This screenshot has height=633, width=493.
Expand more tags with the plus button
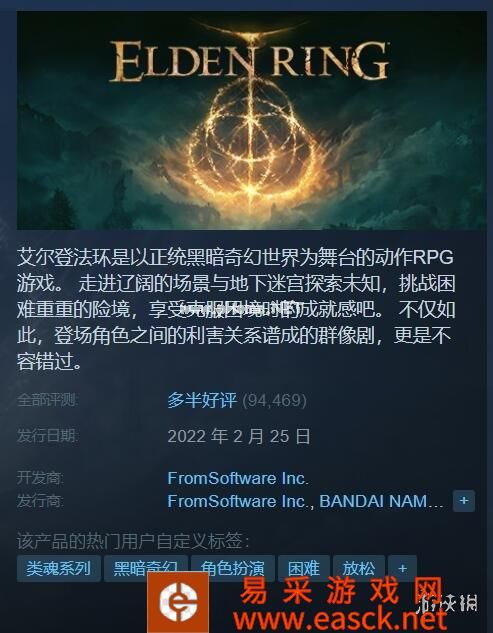(402, 568)
